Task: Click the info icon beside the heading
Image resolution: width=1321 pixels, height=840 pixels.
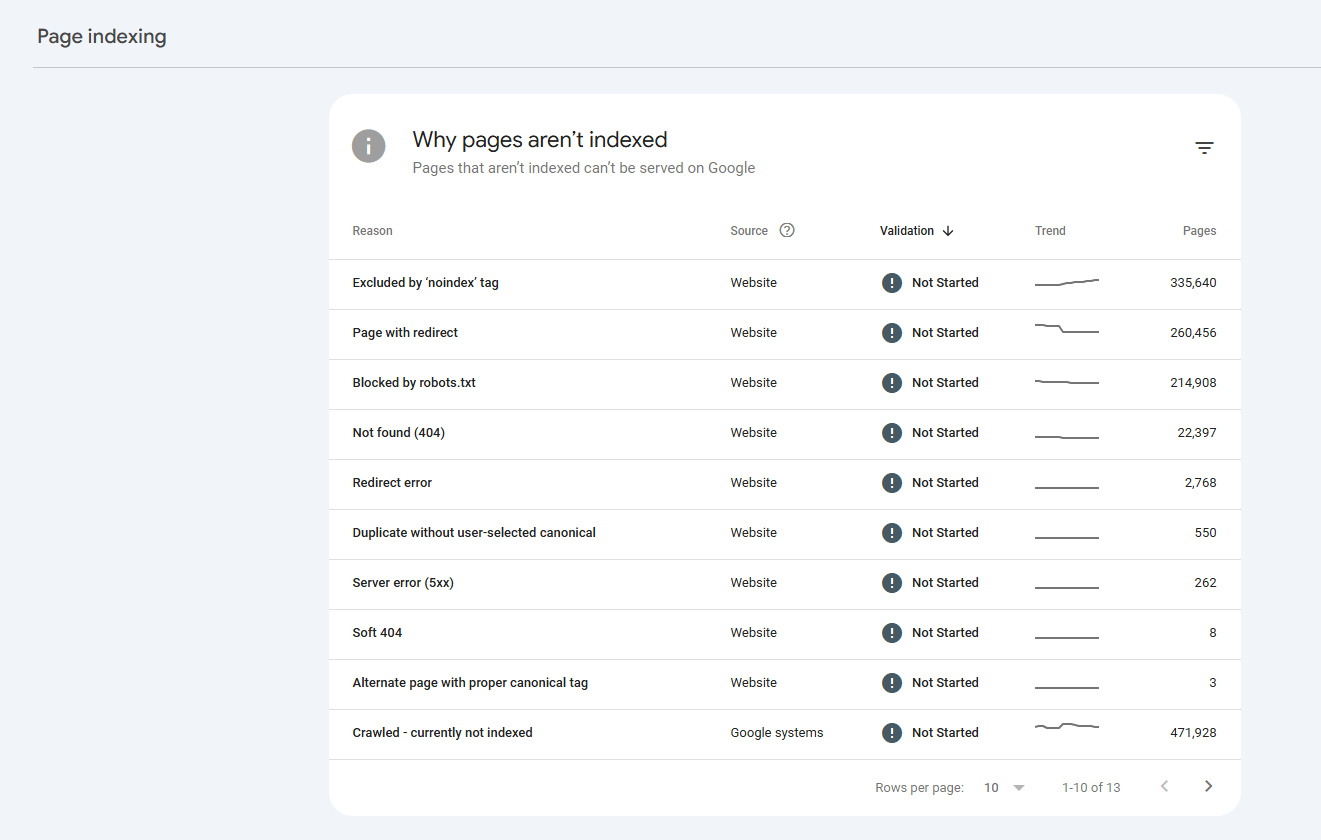Action: (368, 146)
